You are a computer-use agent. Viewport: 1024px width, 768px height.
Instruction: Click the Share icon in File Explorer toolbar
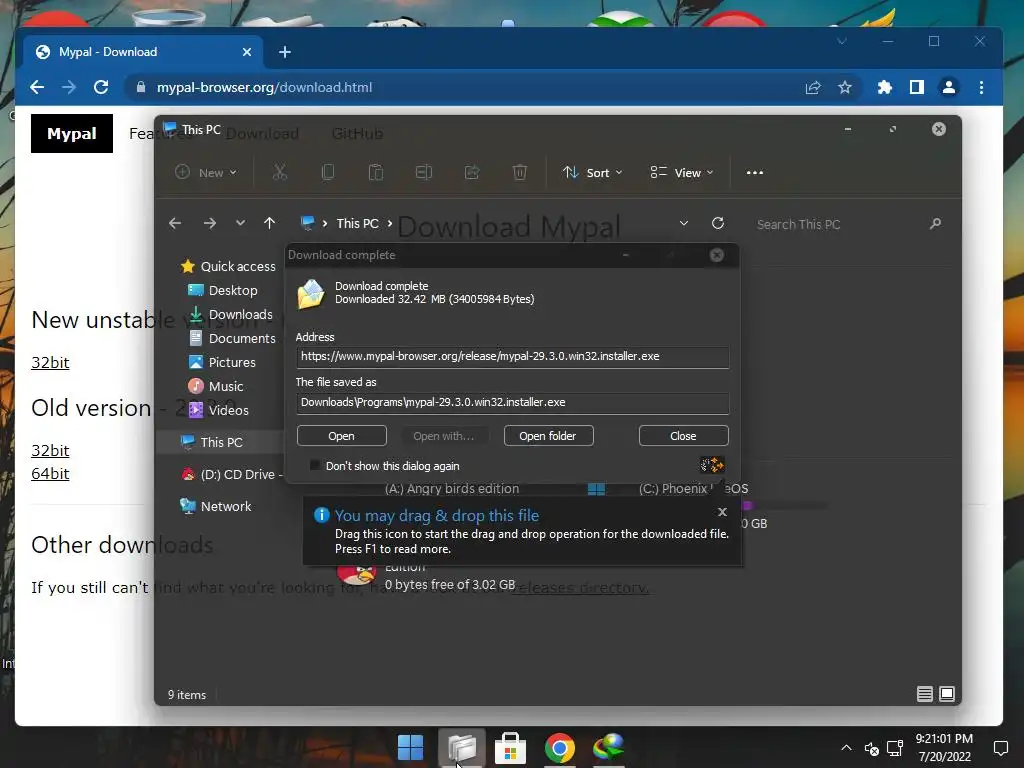tap(472, 172)
